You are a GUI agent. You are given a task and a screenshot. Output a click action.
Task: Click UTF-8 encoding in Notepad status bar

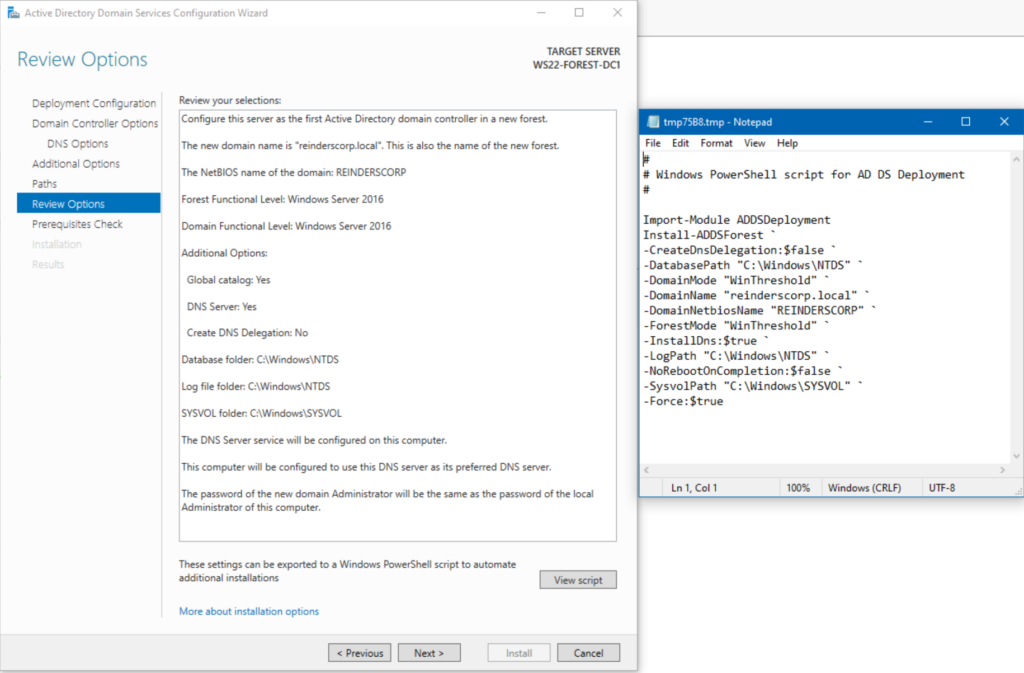[x=942, y=488]
